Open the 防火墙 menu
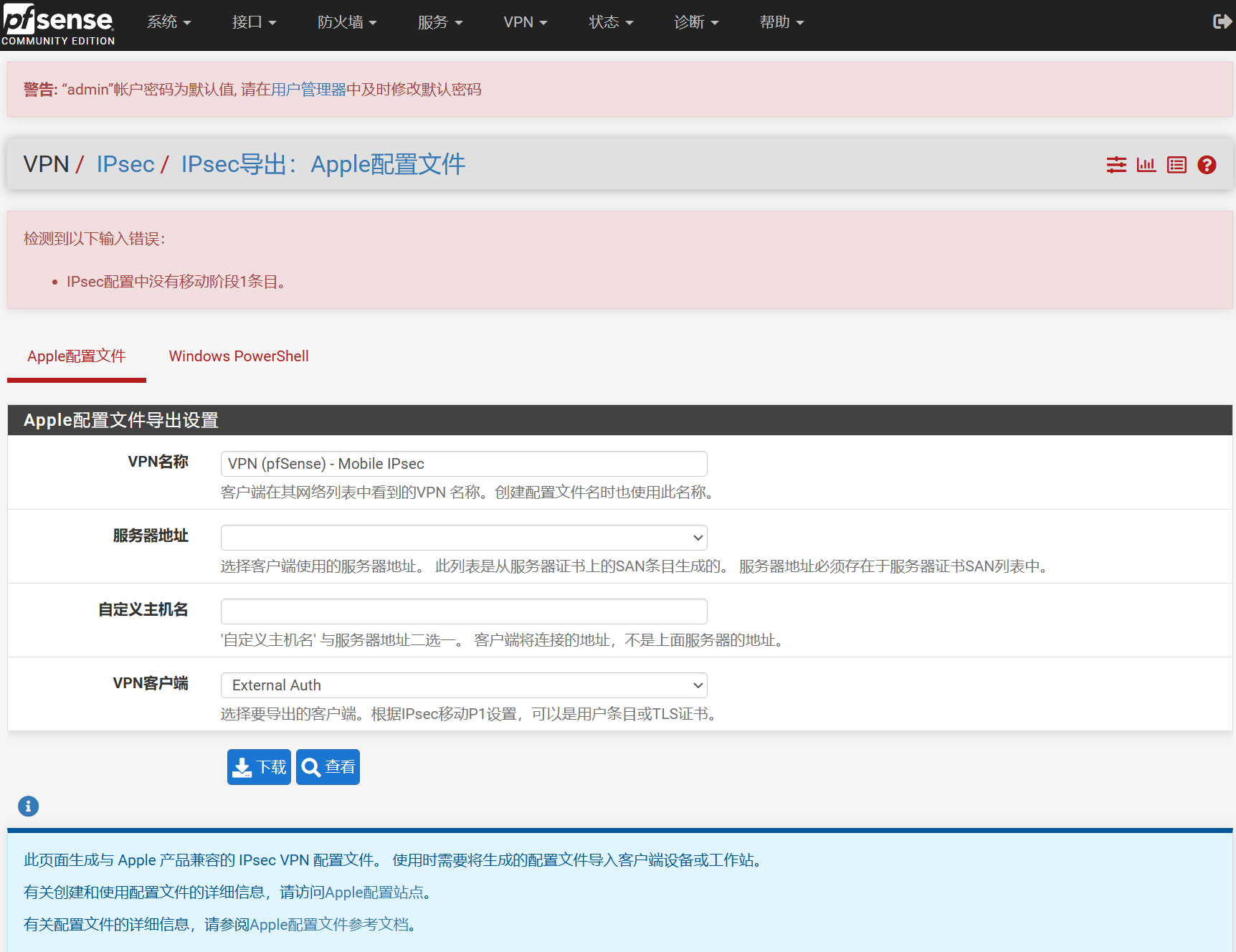The height and width of the screenshot is (952, 1236). (x=346, y=22)
